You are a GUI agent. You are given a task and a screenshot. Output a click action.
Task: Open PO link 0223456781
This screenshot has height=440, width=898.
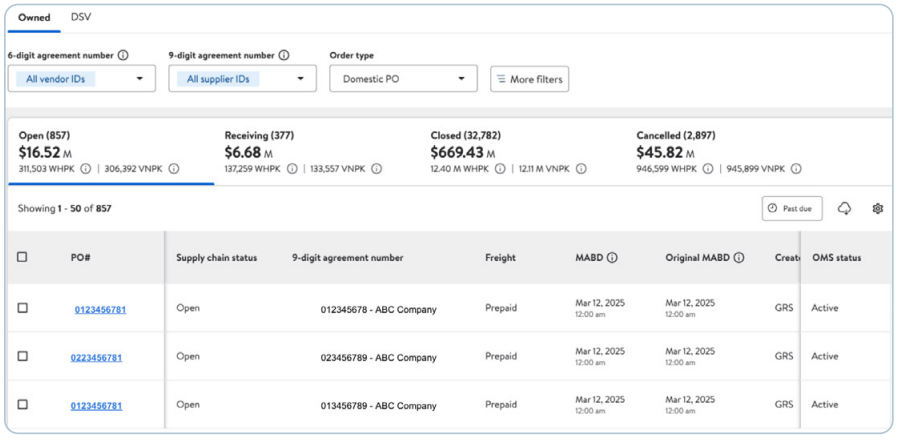pos(96,358)
